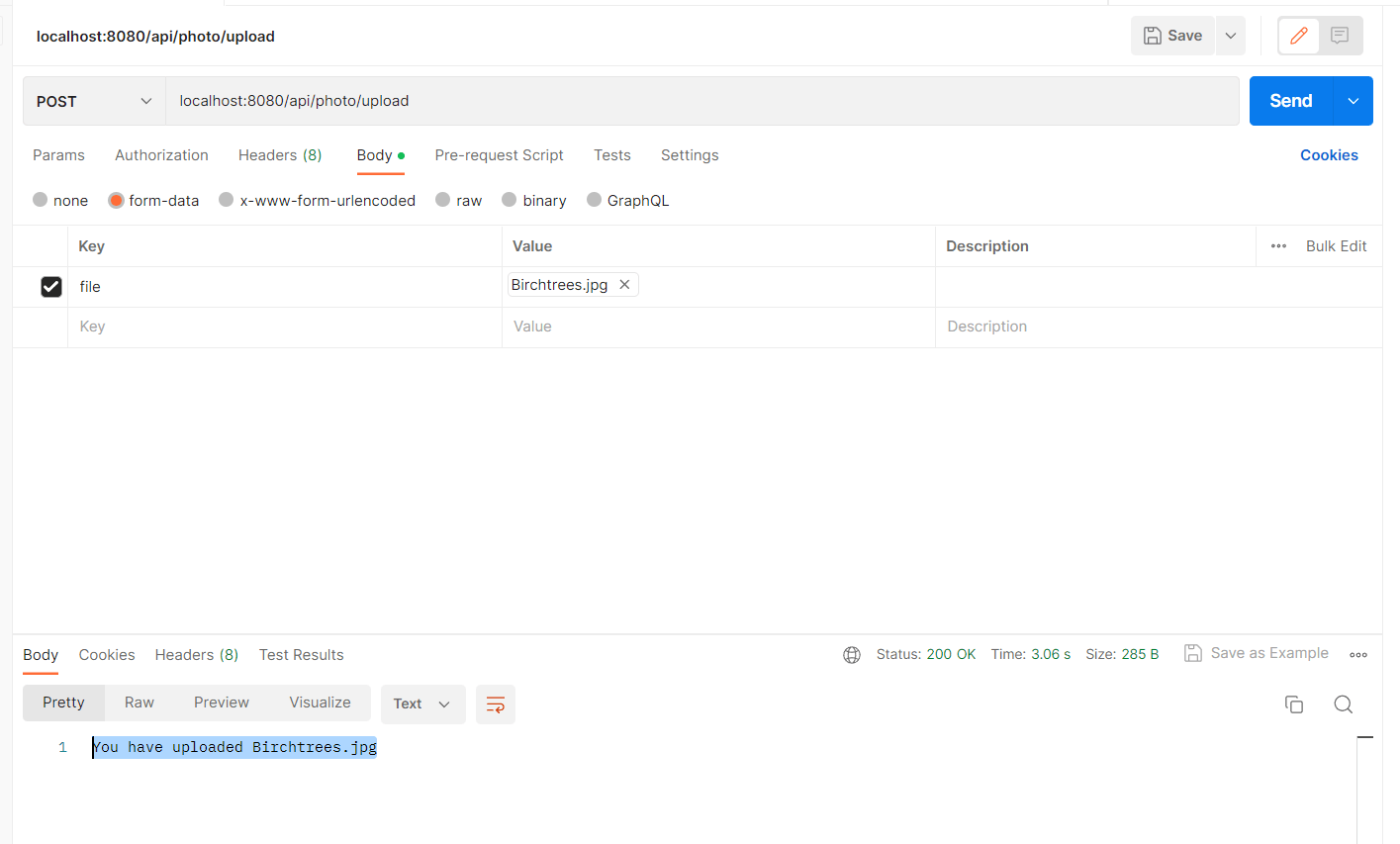Screen dimensions: 1400x844
Task: Expand the Save options arrow
Action: (x=1231, y=36)
